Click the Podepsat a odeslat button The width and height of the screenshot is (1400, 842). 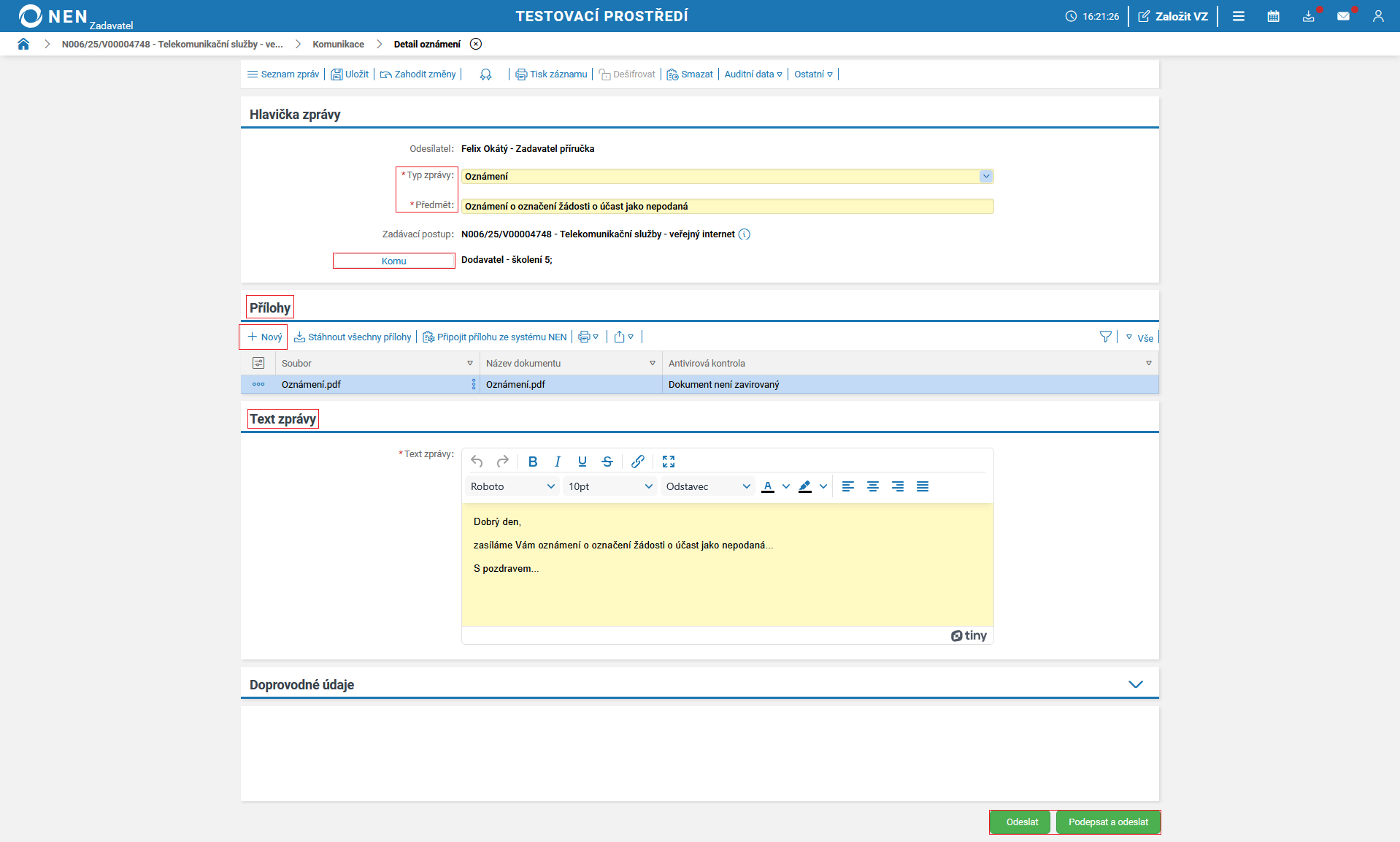coord(1107,822)
